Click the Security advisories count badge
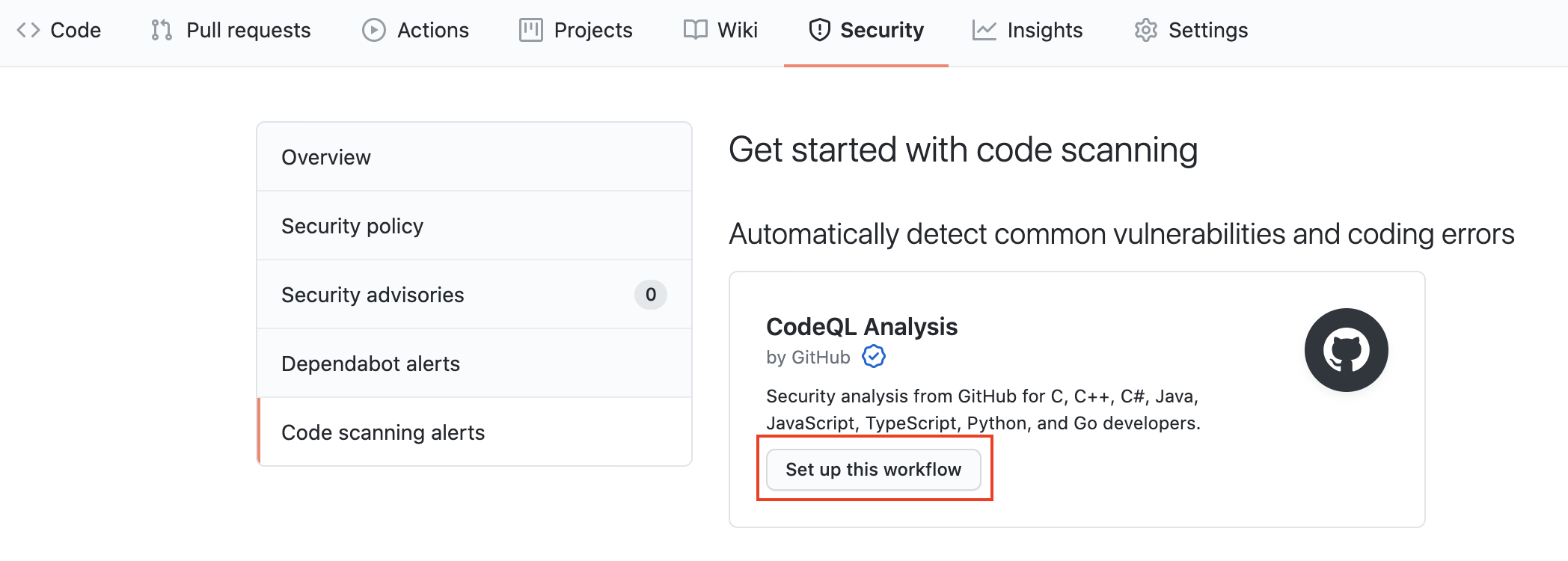Viewport: 1568px width, 561px height. 651,295
